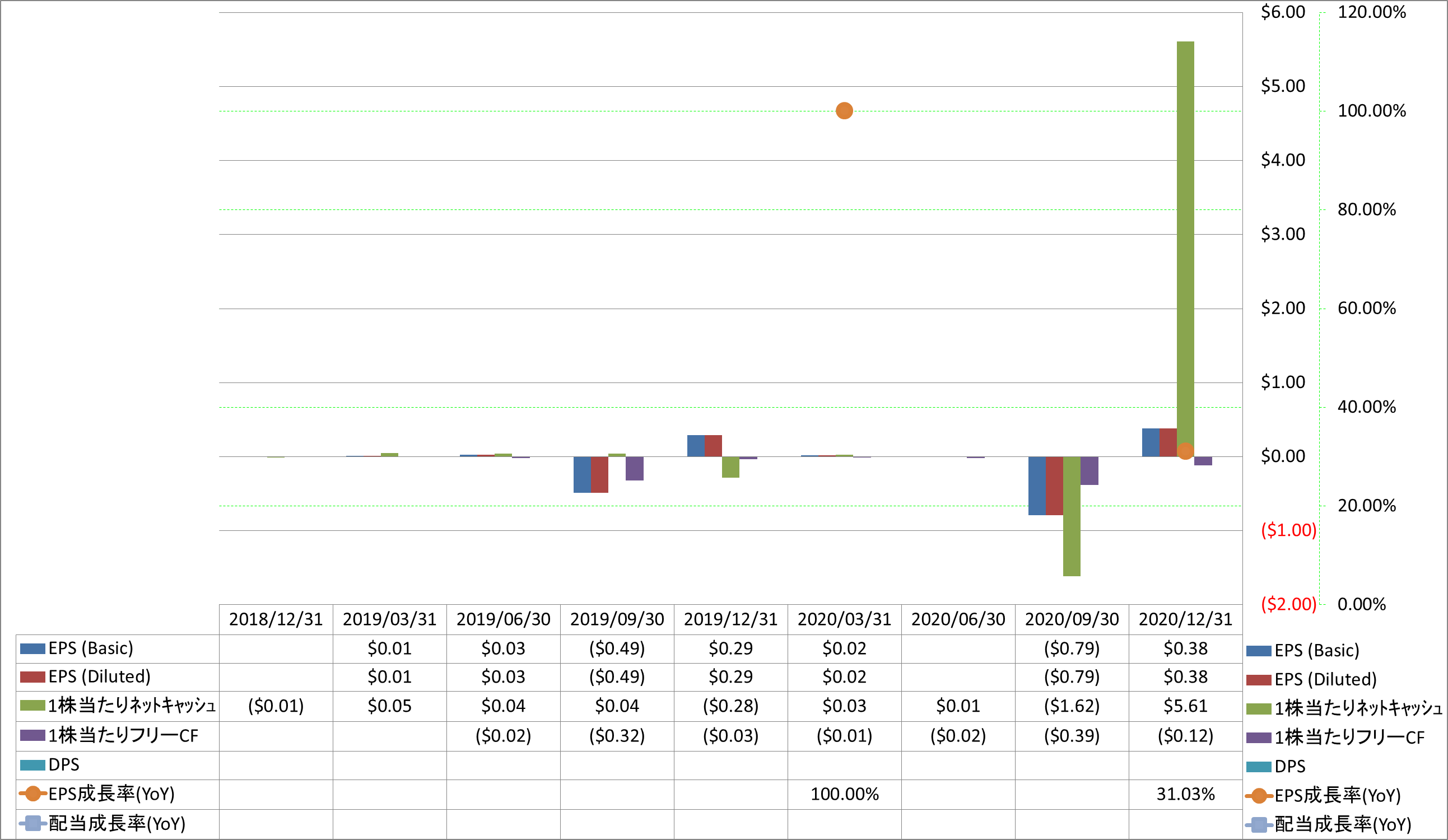Click EPS (Diluted) $0.29 cell

click(730, 677)
